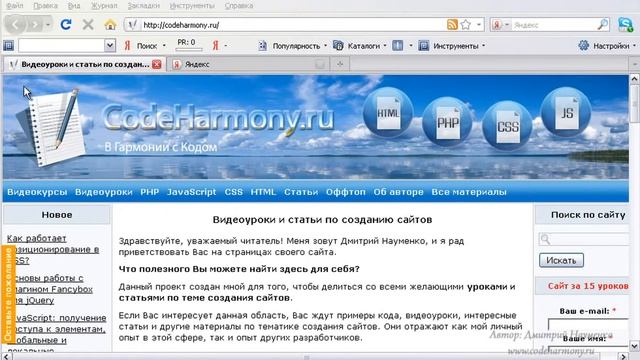
Task: Open history dropdown next to Forward button
Action: coord(48,25)
